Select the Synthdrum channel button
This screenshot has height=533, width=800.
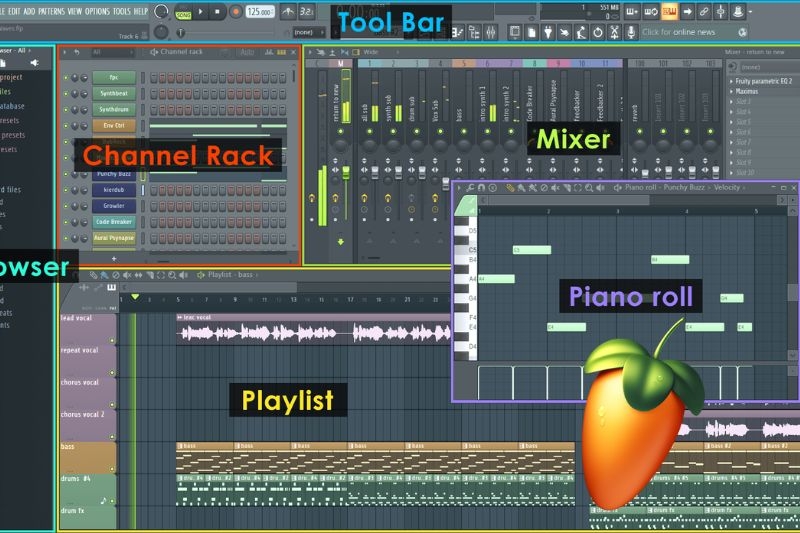point(114,109)
